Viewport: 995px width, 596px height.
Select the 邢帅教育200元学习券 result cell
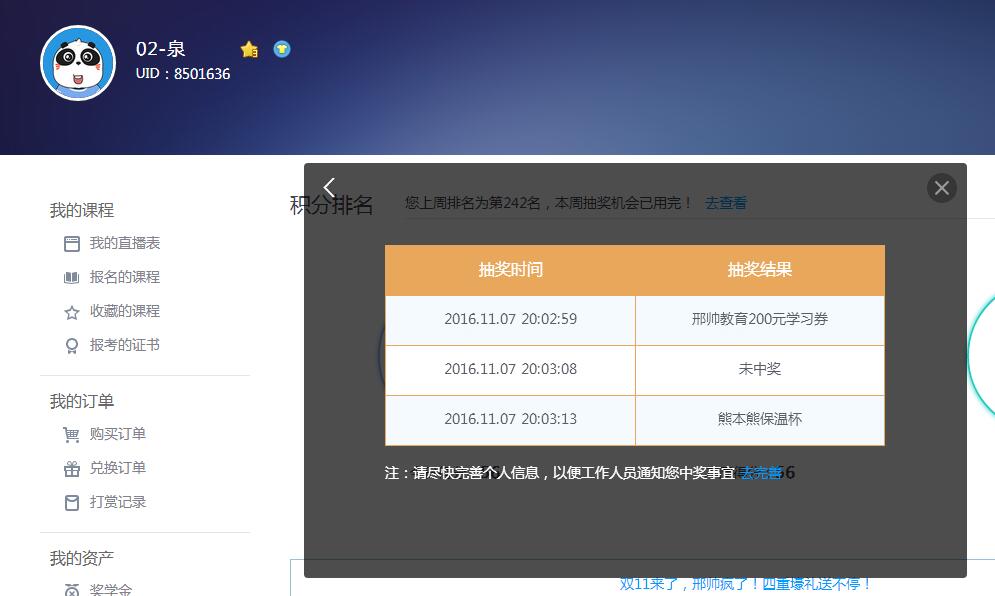759,320
